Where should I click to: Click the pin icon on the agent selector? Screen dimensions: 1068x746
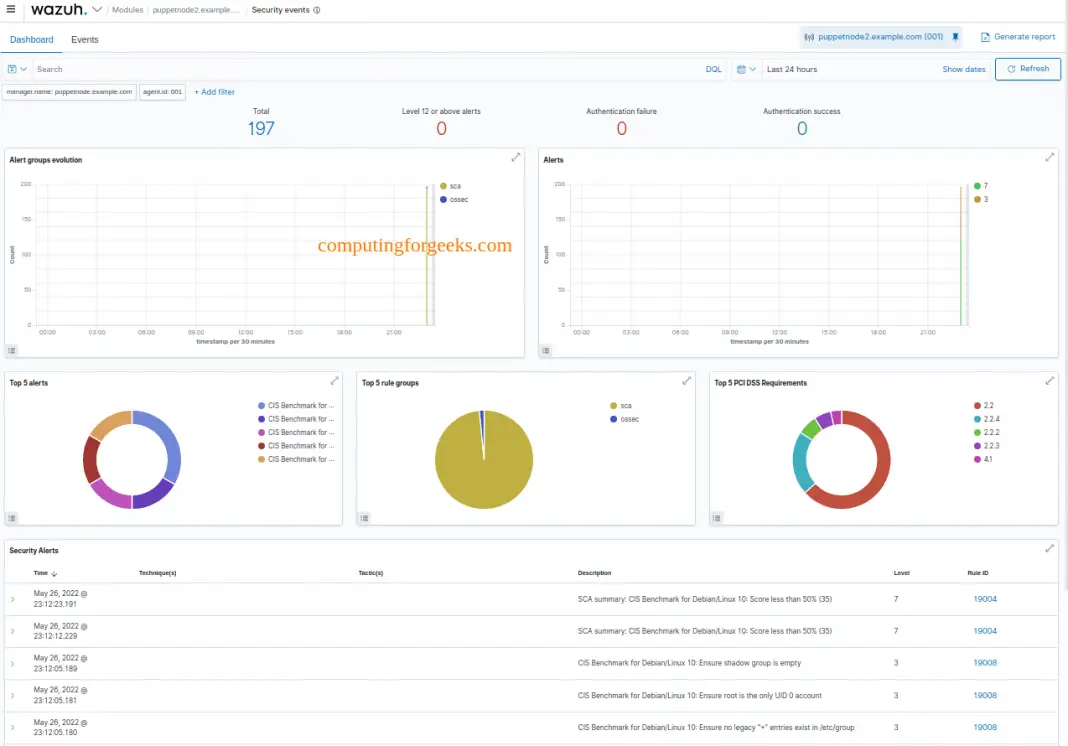[955, 36]
